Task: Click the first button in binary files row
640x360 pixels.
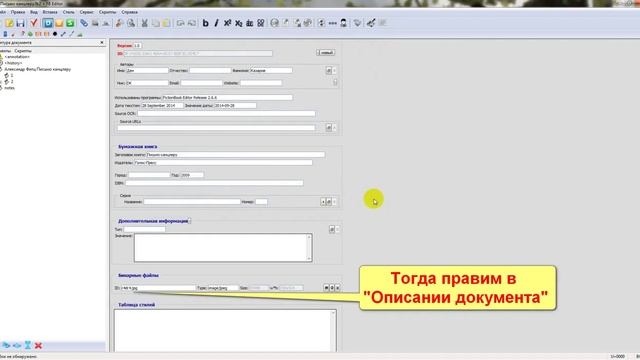Action: 326,288
